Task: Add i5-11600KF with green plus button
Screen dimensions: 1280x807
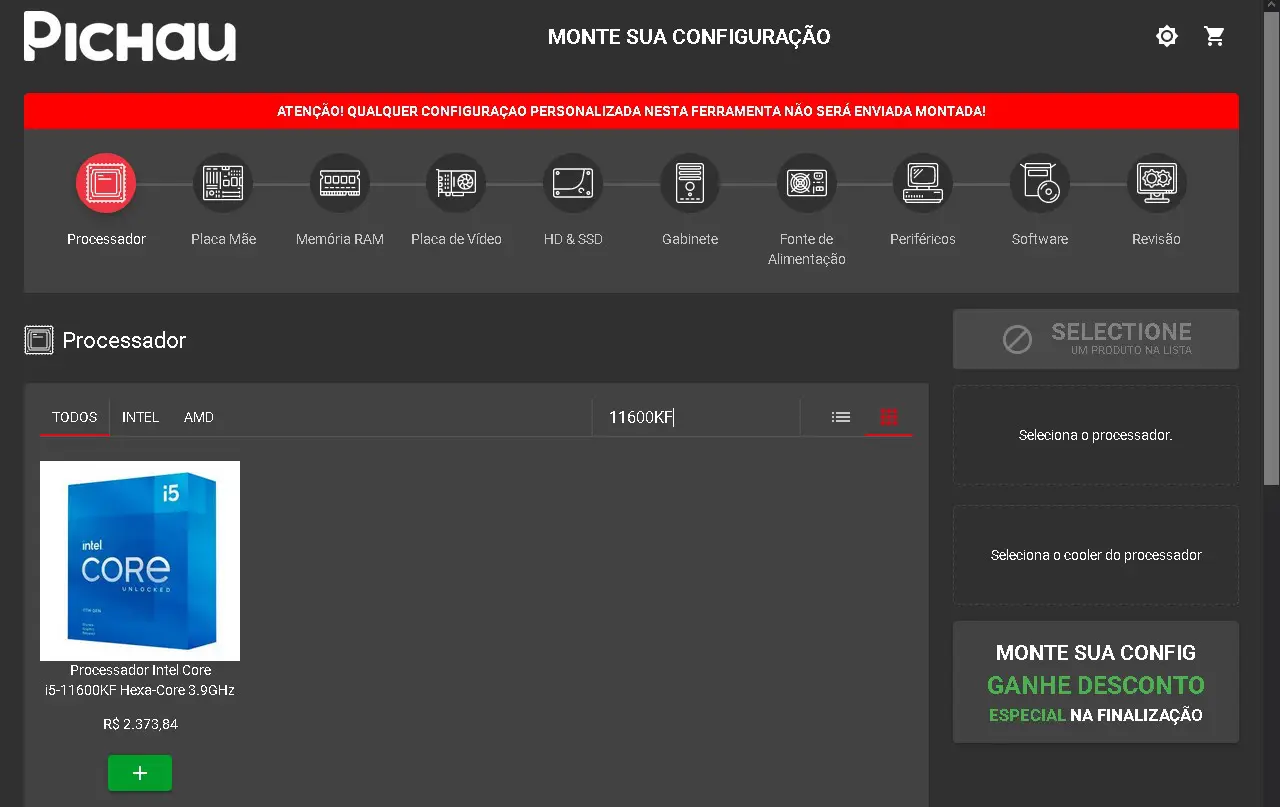Action: [140, 773]
